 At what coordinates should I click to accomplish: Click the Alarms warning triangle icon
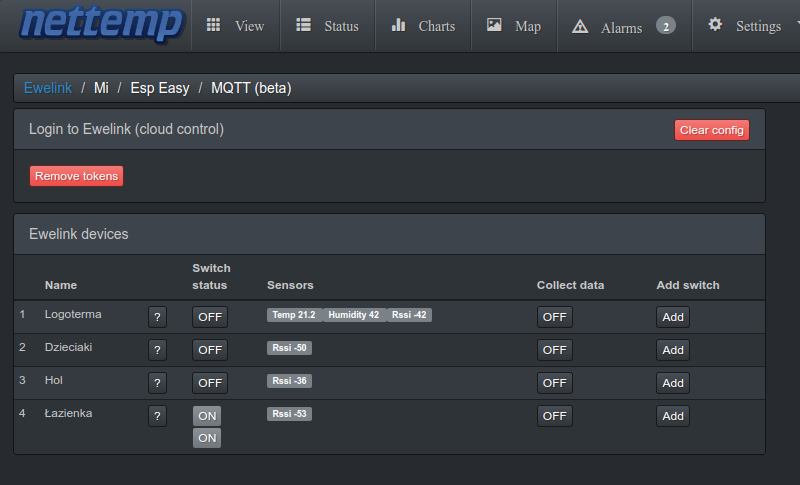(580, 26)
